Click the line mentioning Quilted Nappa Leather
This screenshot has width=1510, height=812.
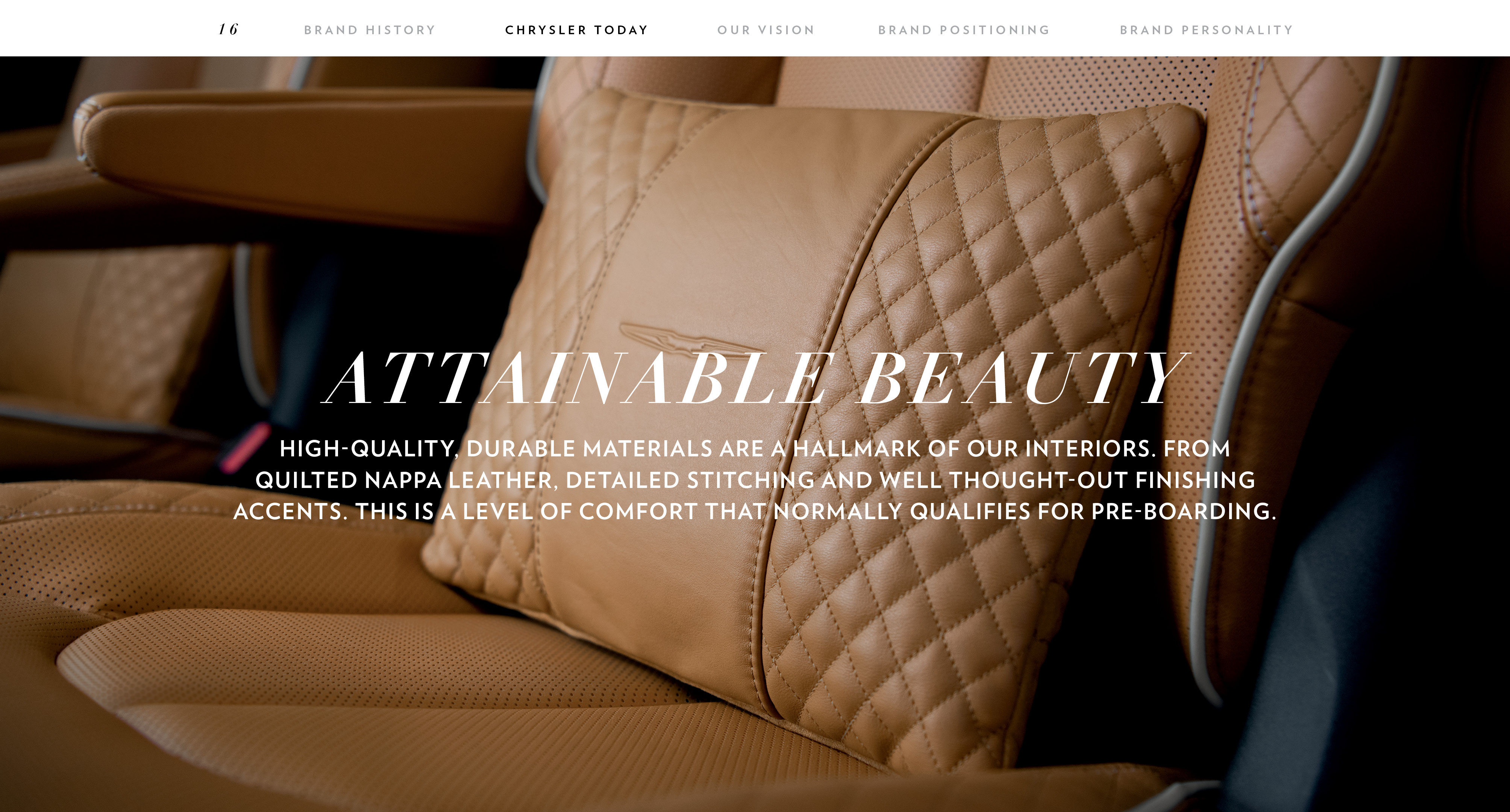[755, 480]
